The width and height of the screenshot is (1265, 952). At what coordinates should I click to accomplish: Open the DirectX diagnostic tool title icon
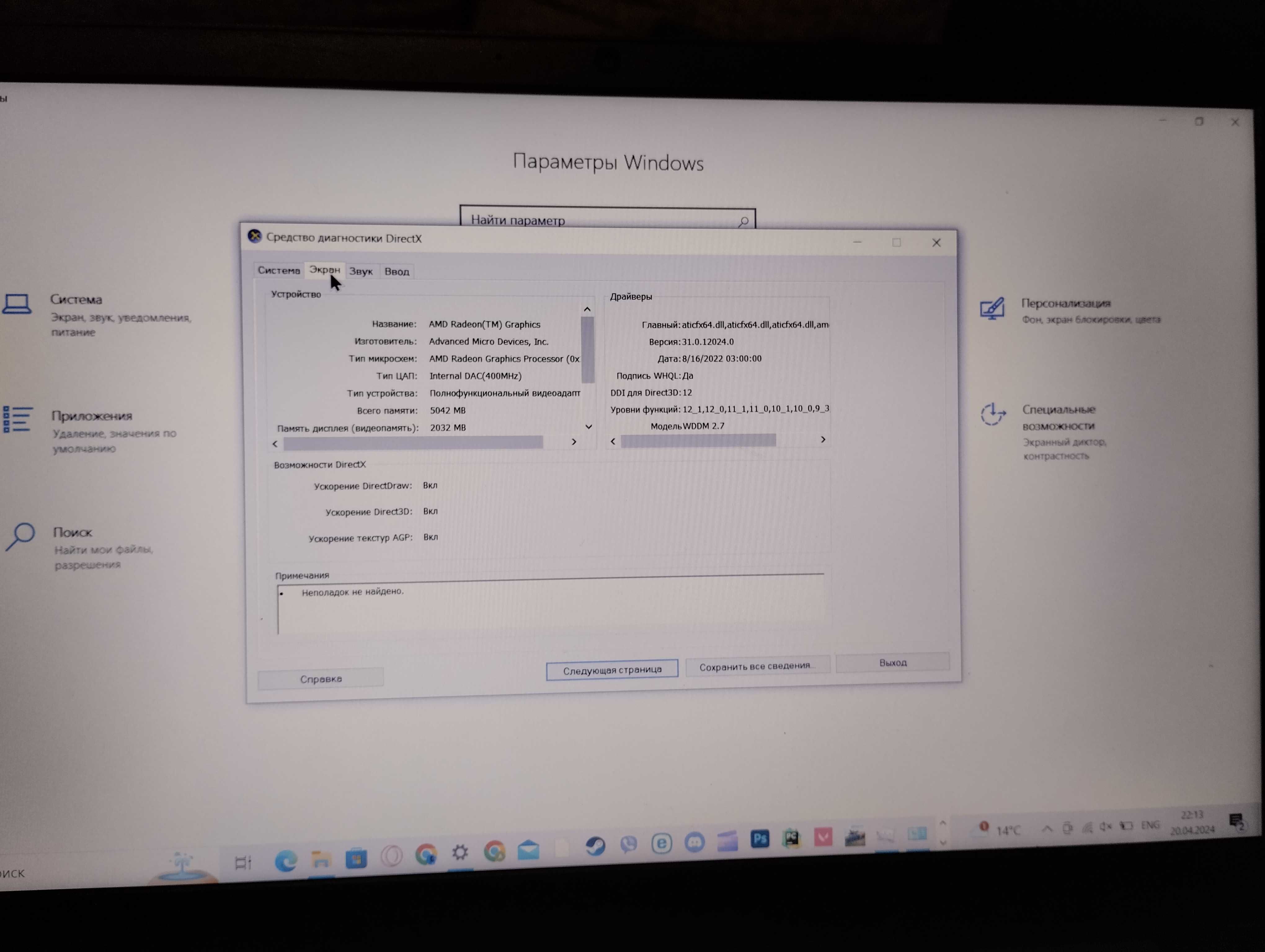(x=255, y=236)
